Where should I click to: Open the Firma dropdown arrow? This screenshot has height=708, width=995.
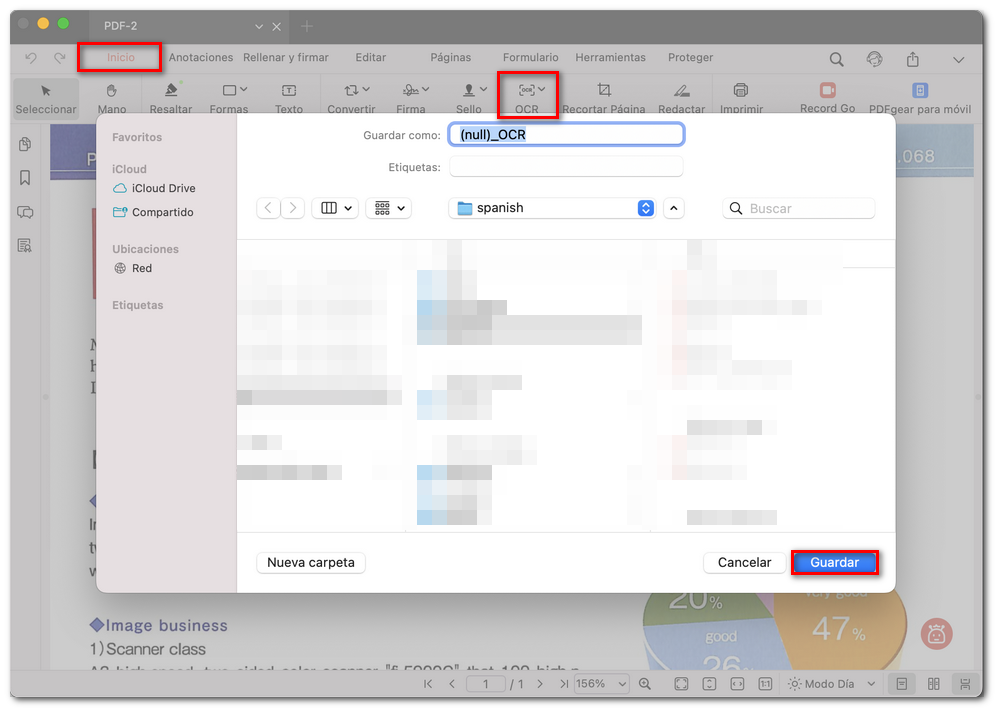[x=425, y=88]
